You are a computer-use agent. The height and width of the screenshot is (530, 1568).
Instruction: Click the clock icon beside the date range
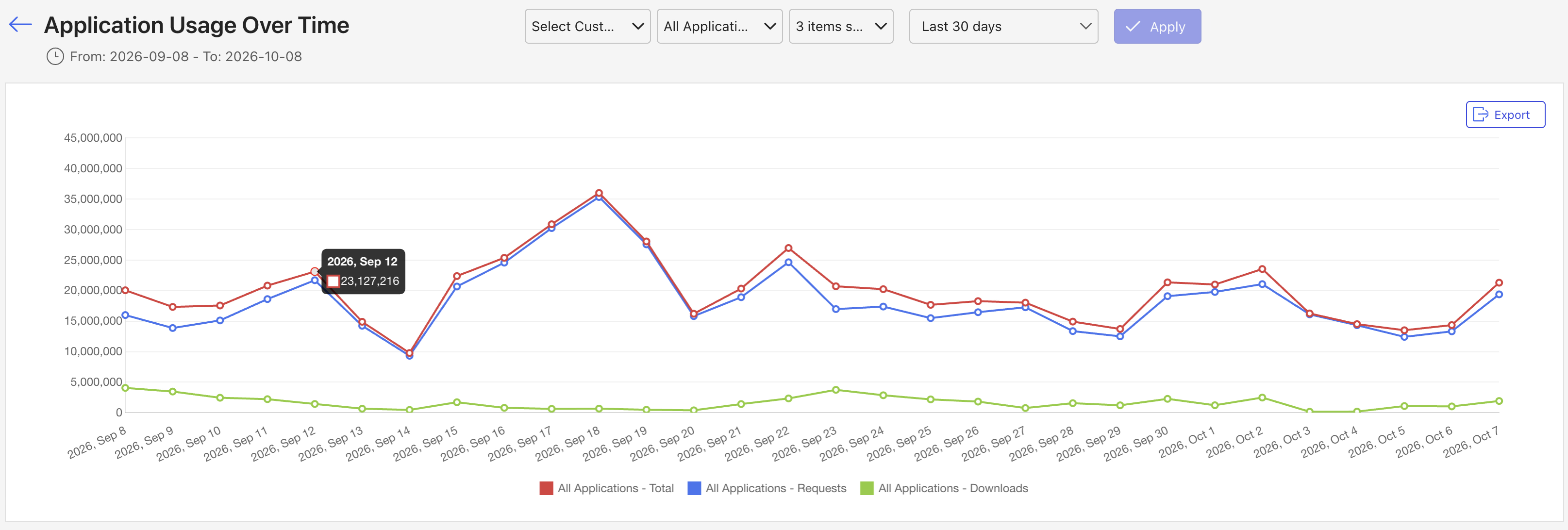click(55, 57)
